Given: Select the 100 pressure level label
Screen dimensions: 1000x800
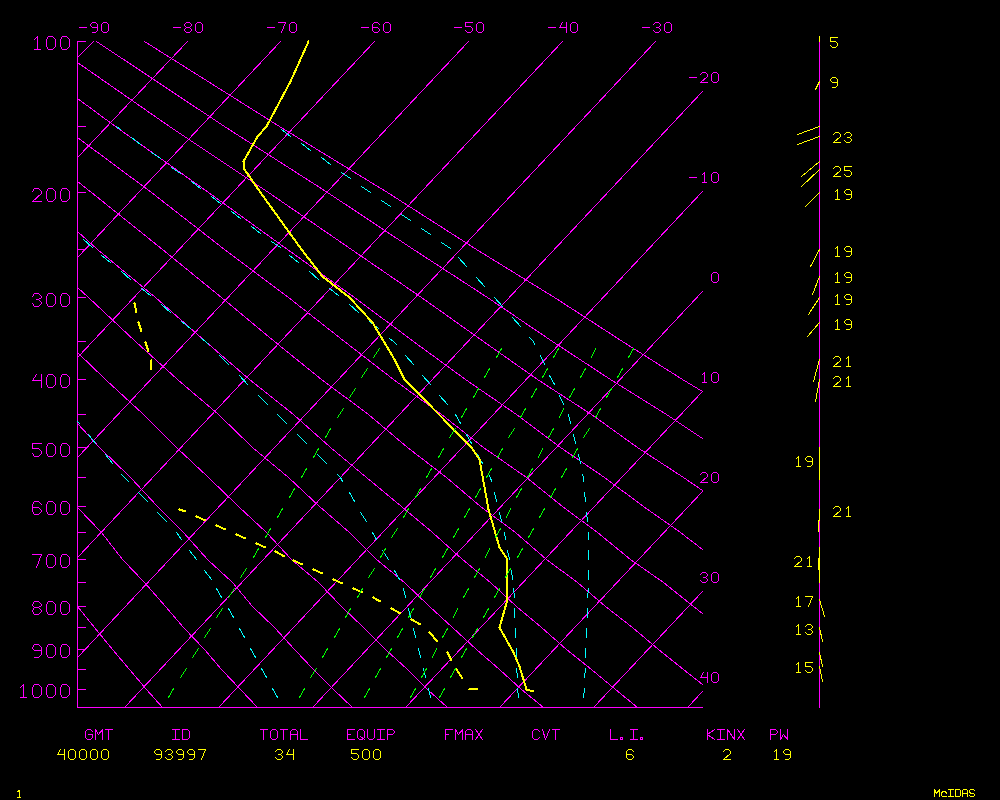Looking at the screenshot, I should pyautogui.click(x=52, y=43).
